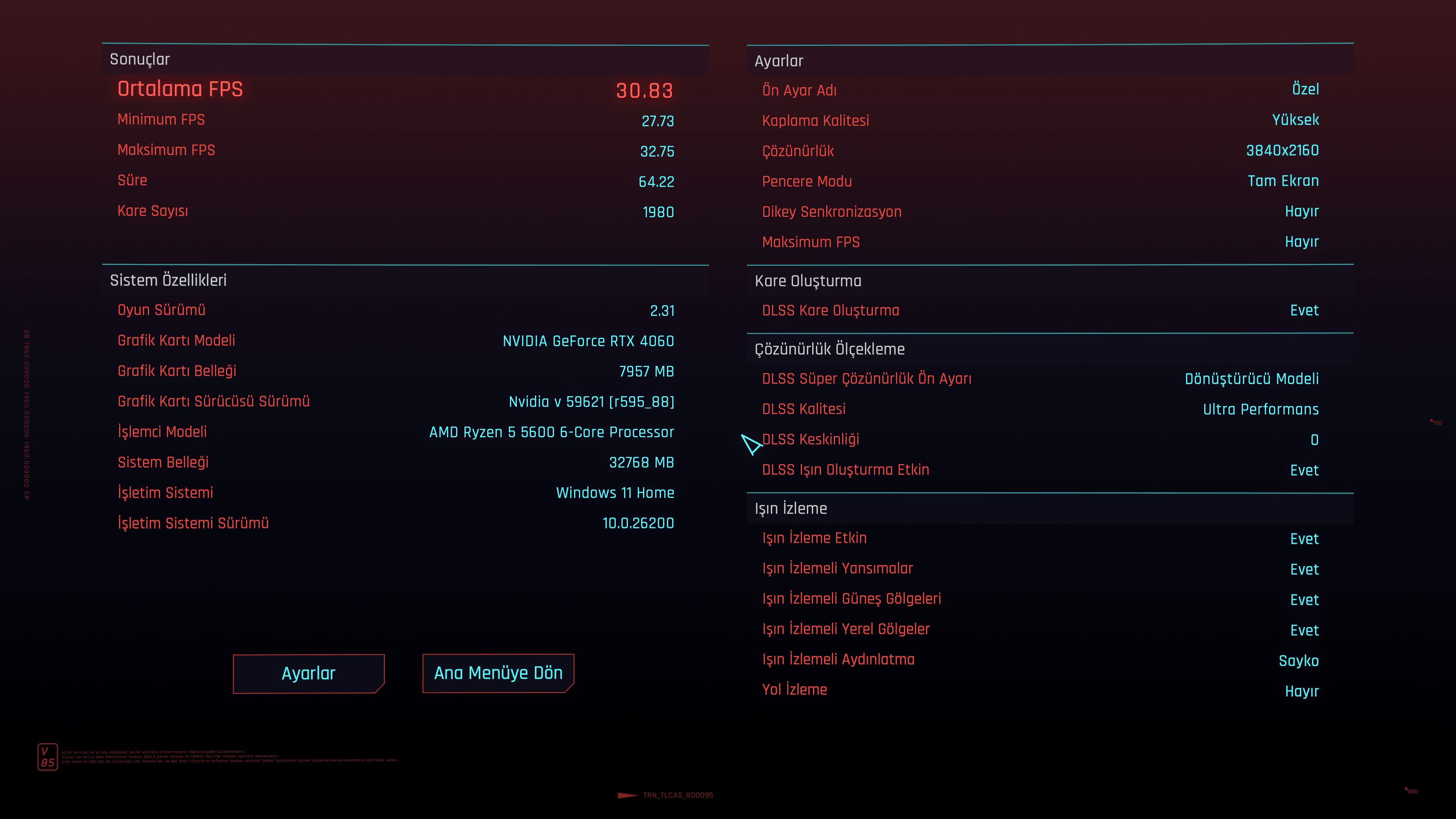Click the Windows 11 Home value
The image size is (1456, 819).
[x=615, y=493]
